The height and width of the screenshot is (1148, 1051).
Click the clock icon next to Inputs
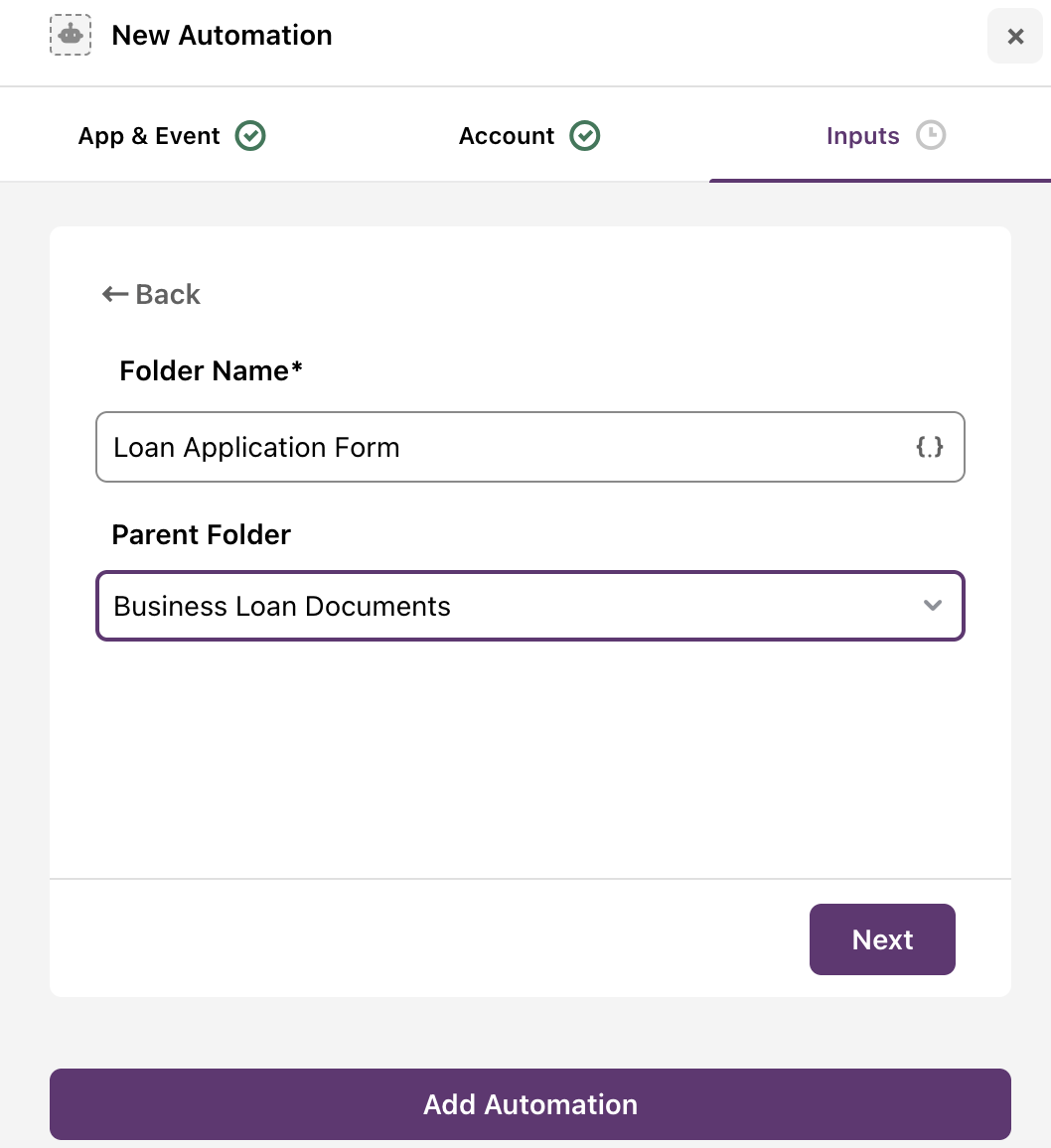pyautogui.click(x=931, y=135)
